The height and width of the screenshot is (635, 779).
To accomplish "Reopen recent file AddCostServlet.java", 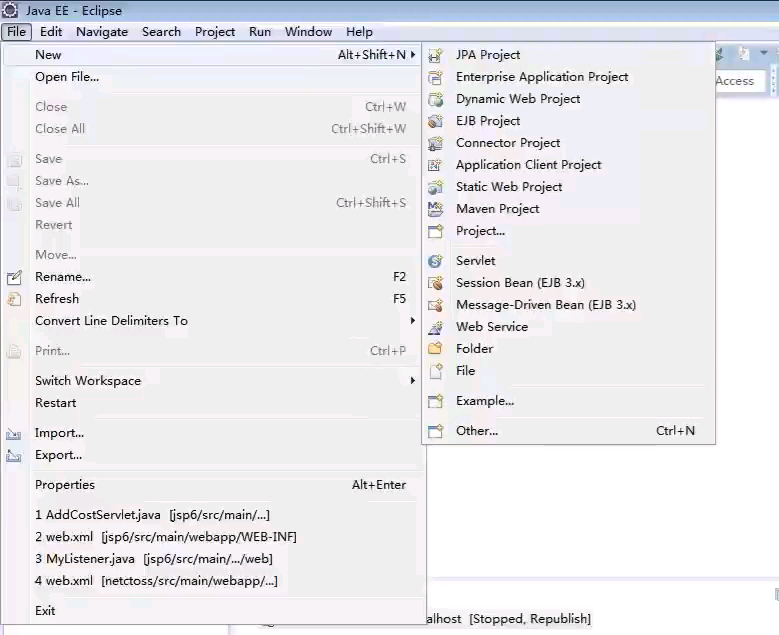I will [213, 515].
